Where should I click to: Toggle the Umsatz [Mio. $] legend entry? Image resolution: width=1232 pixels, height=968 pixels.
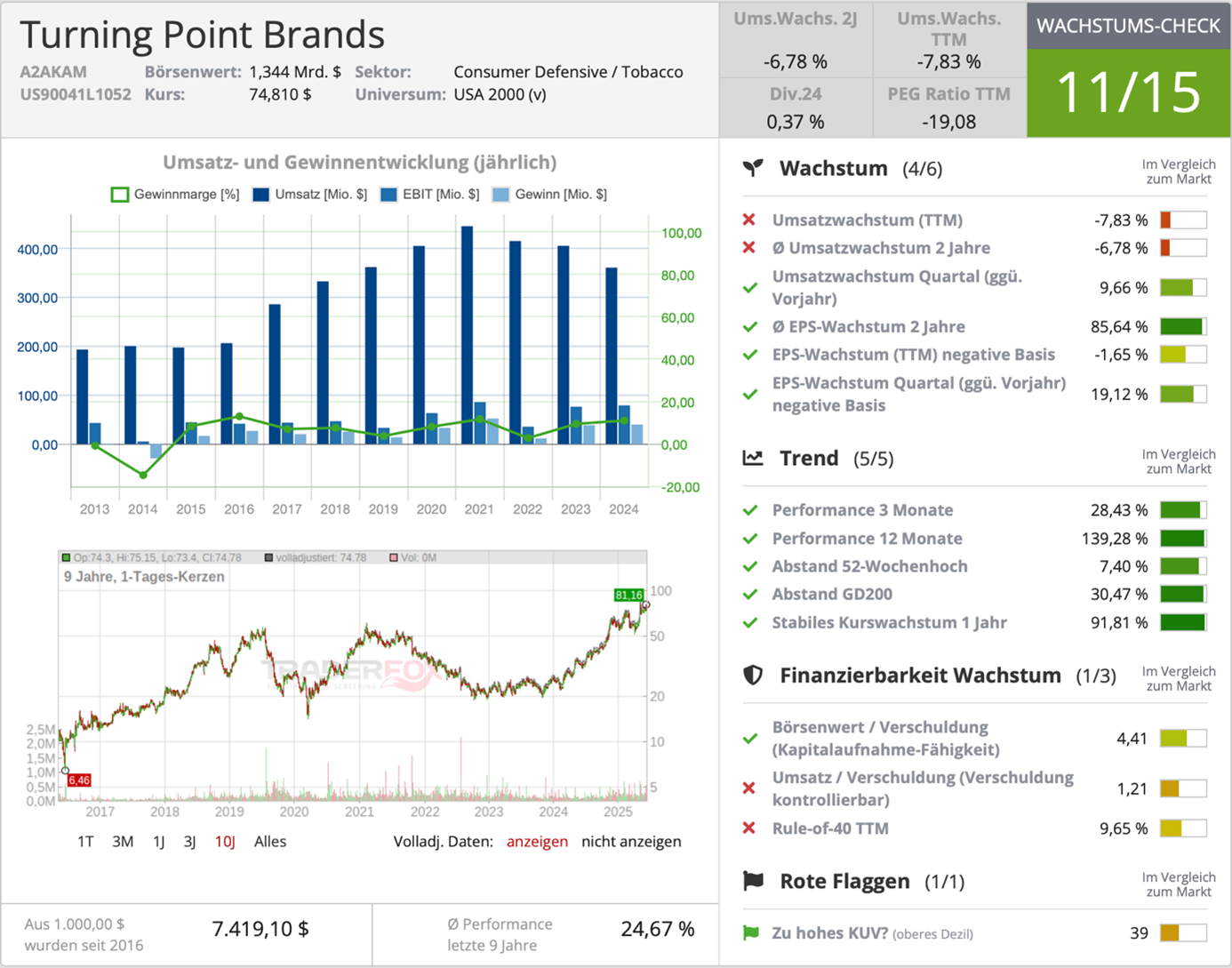click(309, 194)
